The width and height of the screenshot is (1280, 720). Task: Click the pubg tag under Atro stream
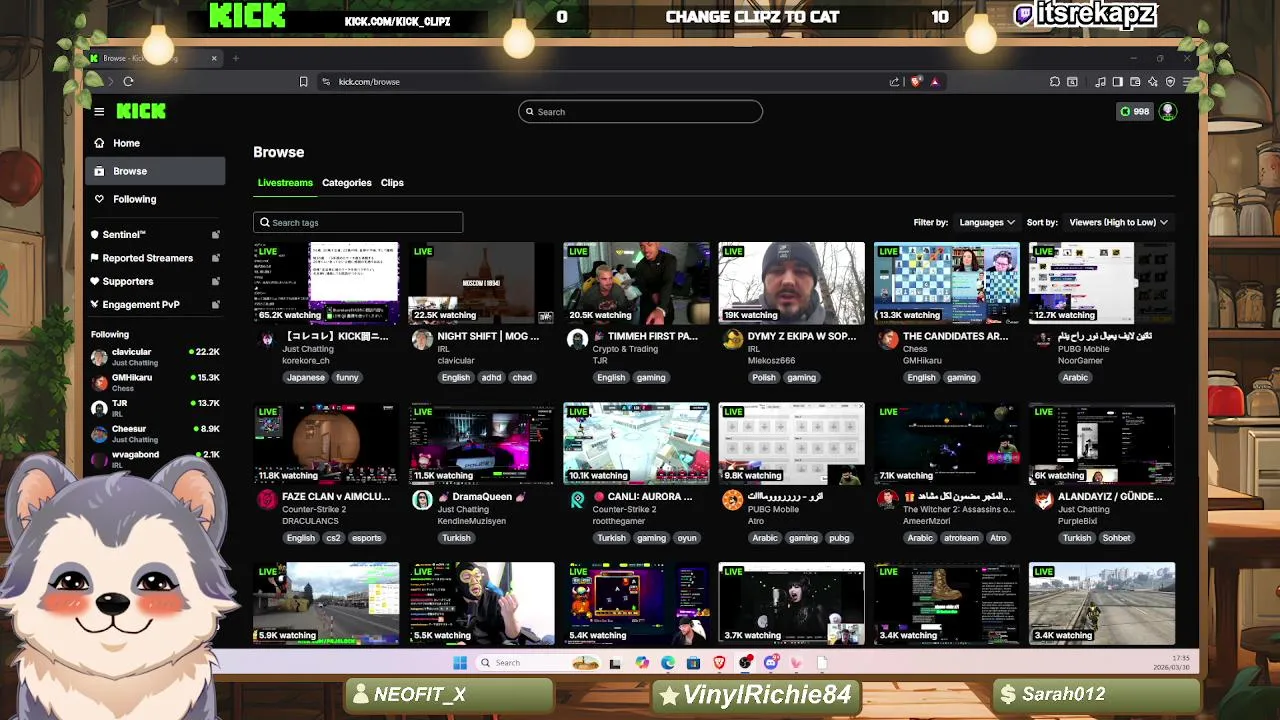coord(839,538)
